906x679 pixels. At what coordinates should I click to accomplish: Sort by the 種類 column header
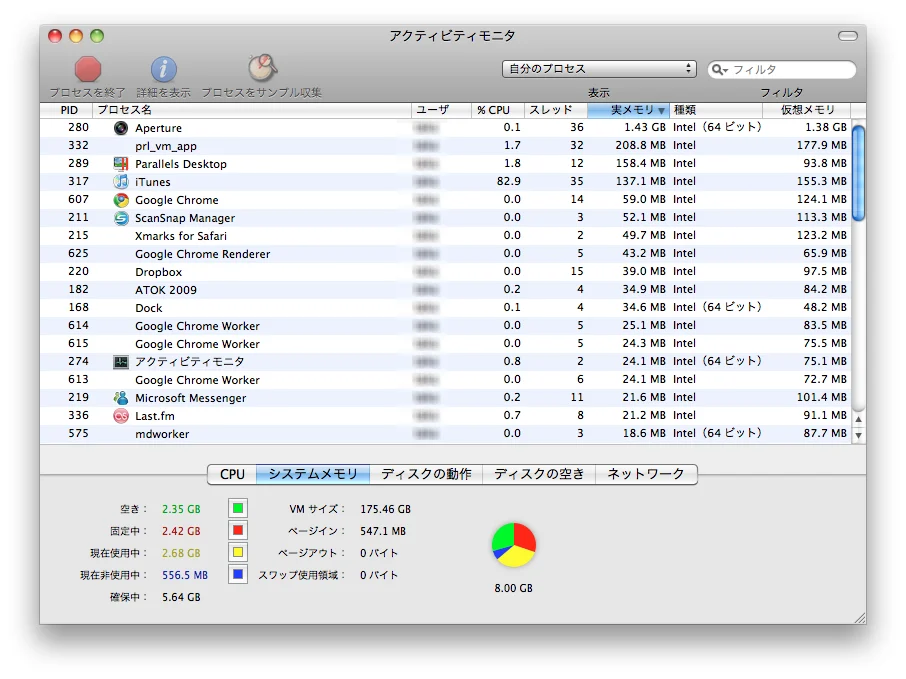click(715, 110)
